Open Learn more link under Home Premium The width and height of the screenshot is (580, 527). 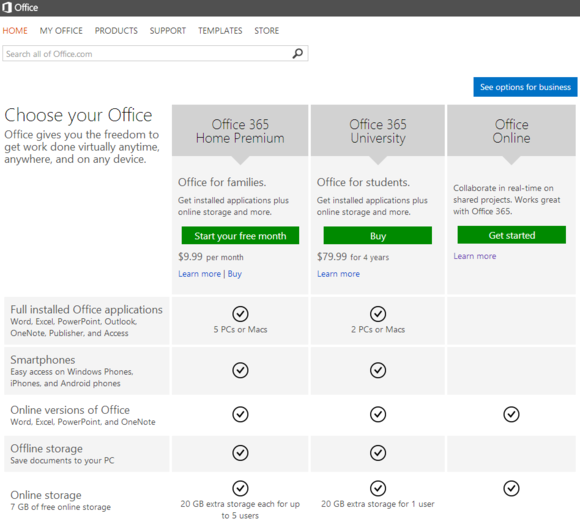199,274
